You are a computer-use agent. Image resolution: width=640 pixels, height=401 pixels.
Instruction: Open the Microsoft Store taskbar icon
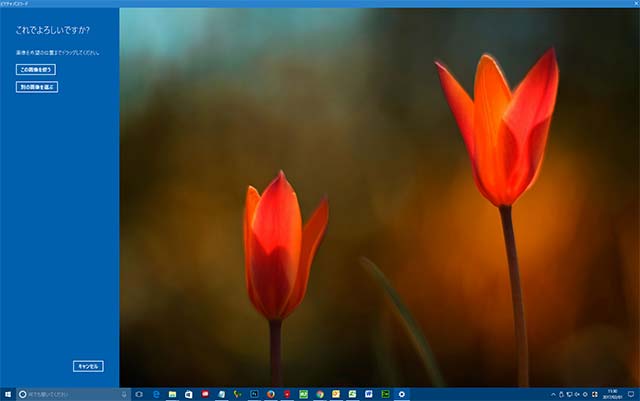pyautogui.click(x=189, y=394)
